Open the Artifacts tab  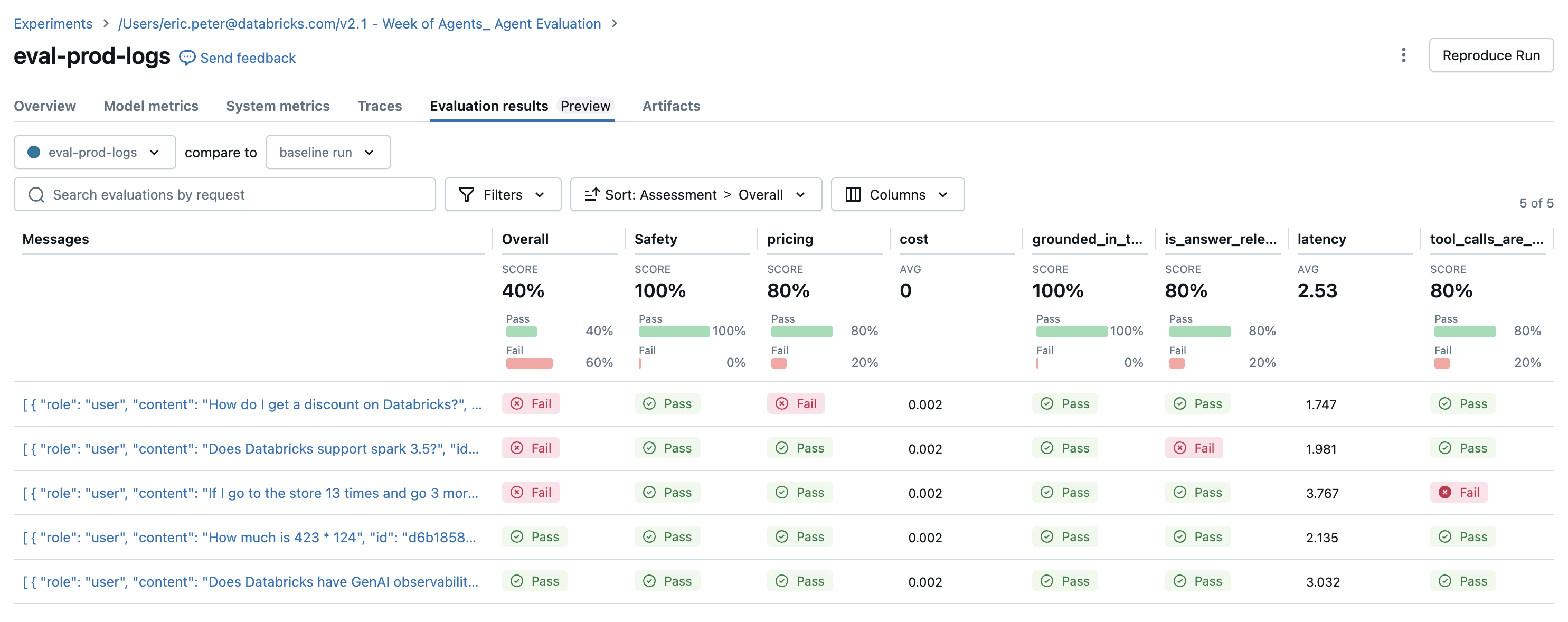671,106
